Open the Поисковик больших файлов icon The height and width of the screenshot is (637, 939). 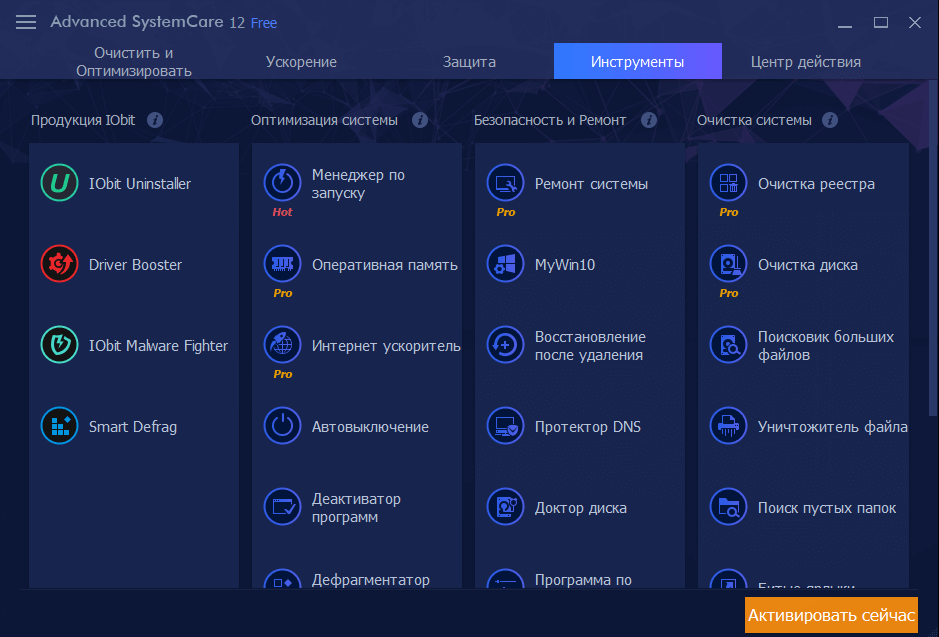click(x=728, y=346)
